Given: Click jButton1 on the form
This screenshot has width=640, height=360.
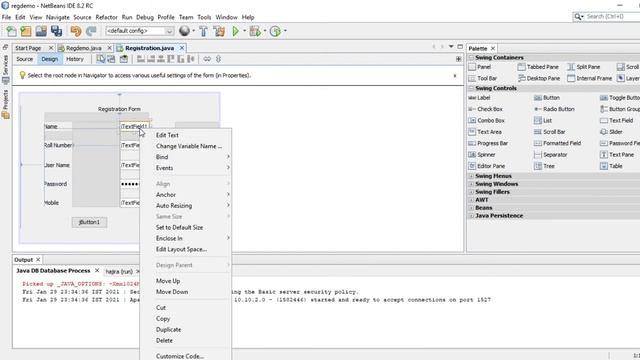Looking at the screenshot, I should click(89, 222).
